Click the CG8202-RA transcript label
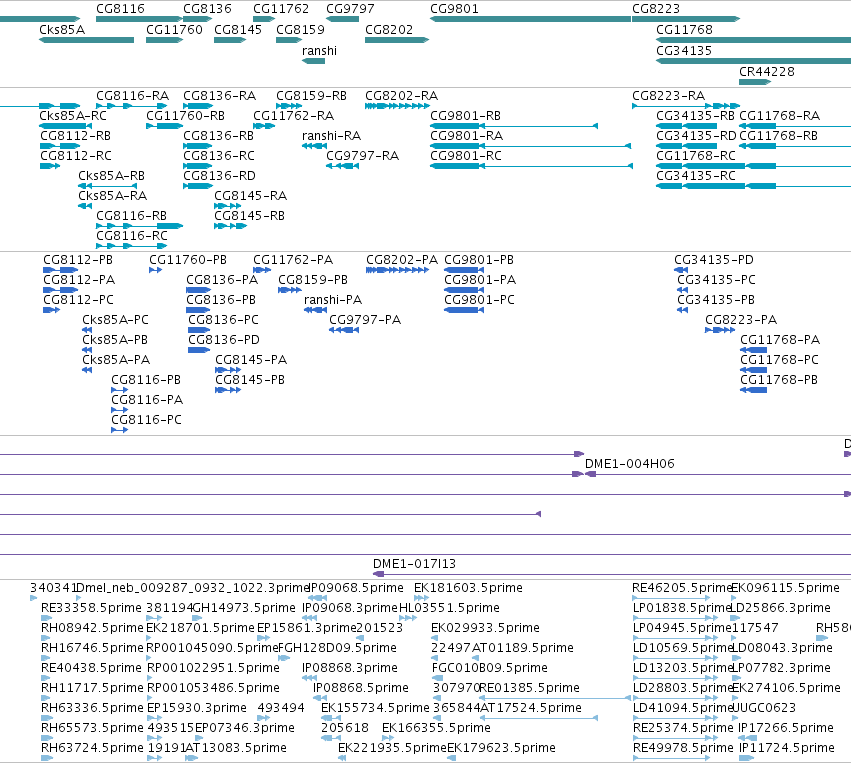Viewport: 851px width, 763px height. pyautogui.click(x=401, y=96)
